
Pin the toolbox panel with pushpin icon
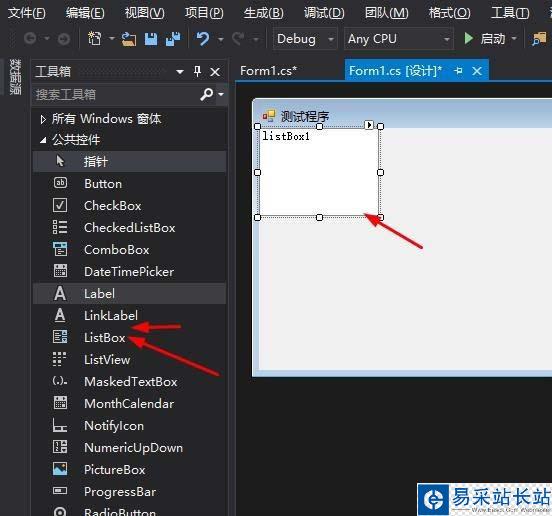point(197,71)
